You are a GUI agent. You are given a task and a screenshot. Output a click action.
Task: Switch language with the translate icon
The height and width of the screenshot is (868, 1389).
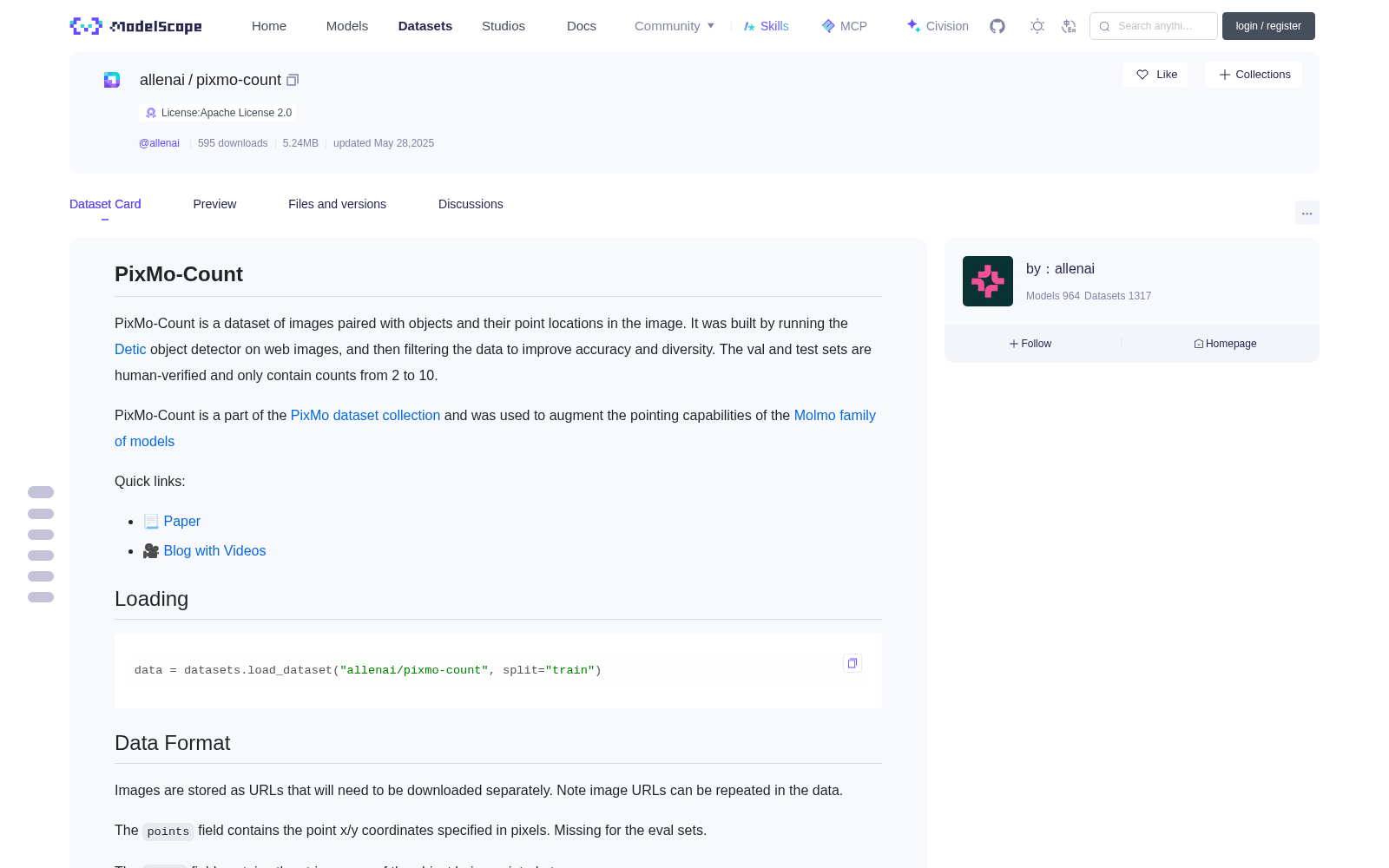point(1070,26)
